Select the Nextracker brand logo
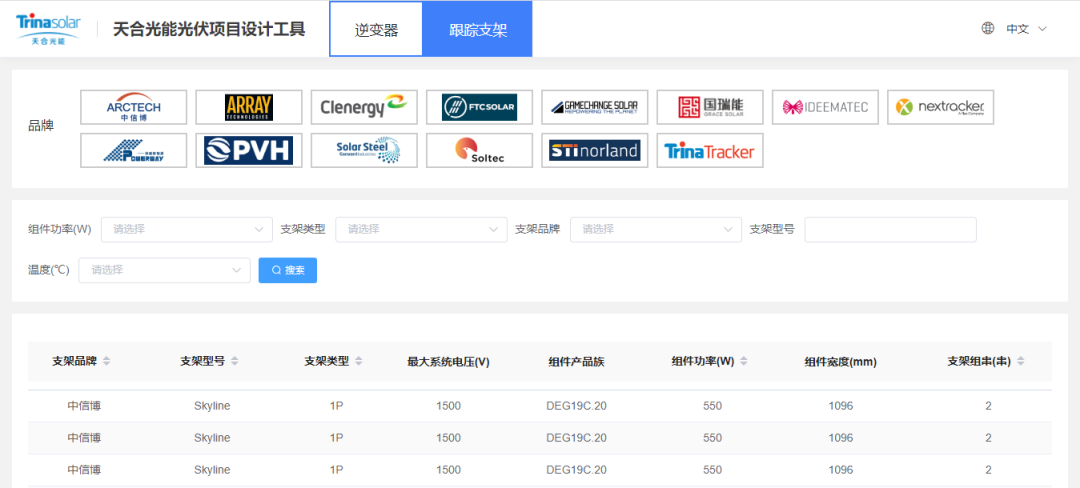Image resolution: width=1080 pixels, height=488 pixels. pyautogui.click(x=940, y=107)
